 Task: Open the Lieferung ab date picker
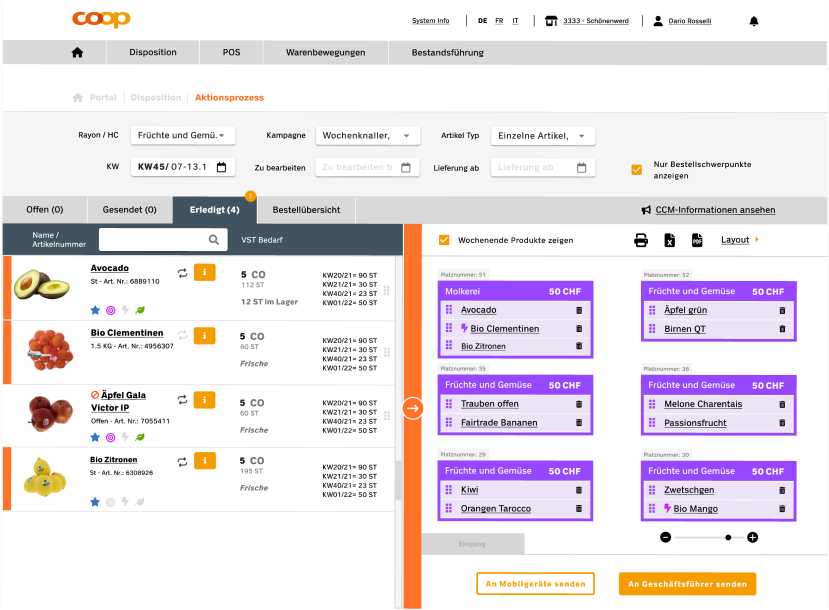pos(543,168)
